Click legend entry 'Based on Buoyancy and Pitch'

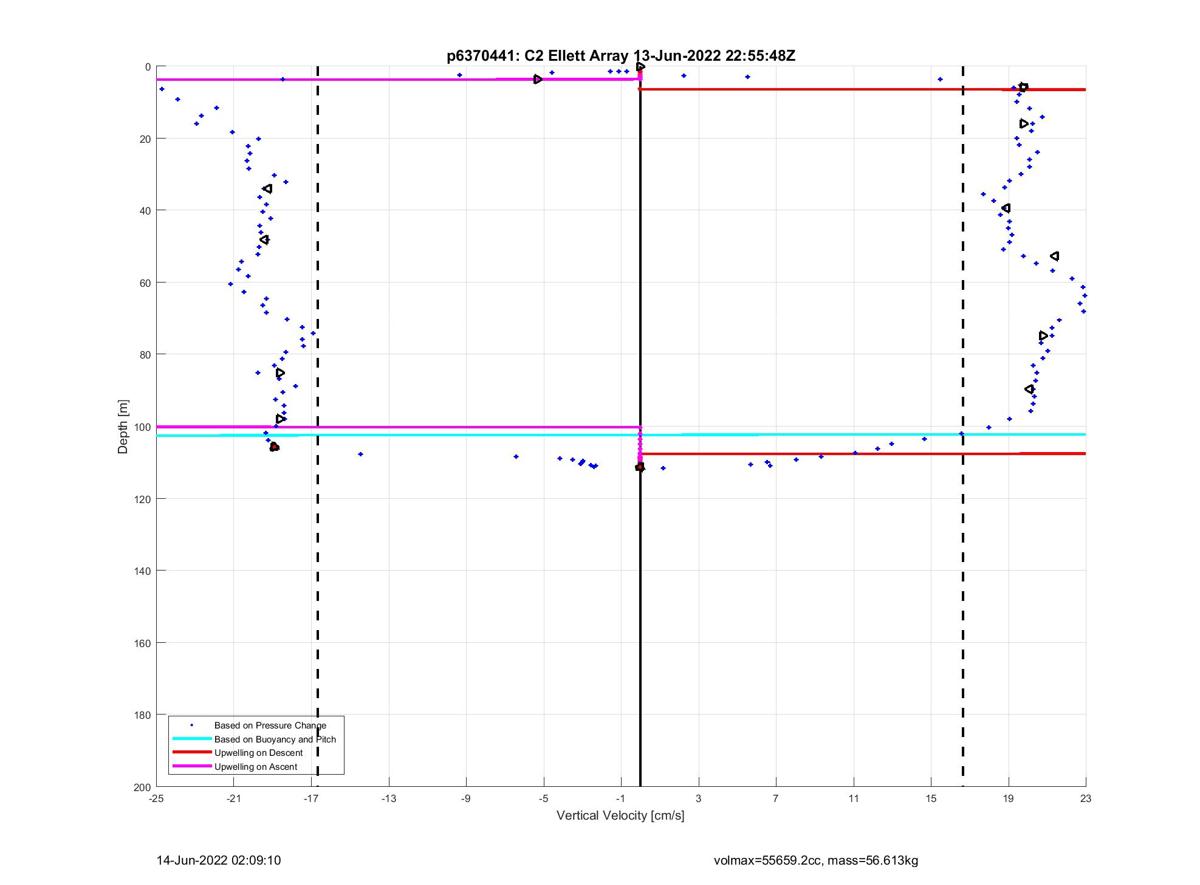coord(275,739)
